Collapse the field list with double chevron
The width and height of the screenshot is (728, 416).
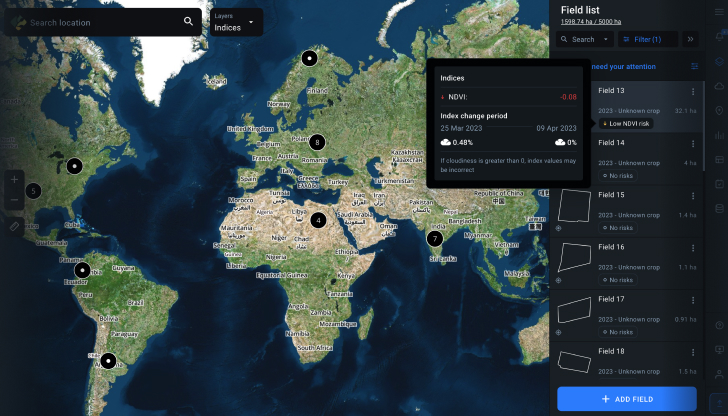[x=690, y=39]
